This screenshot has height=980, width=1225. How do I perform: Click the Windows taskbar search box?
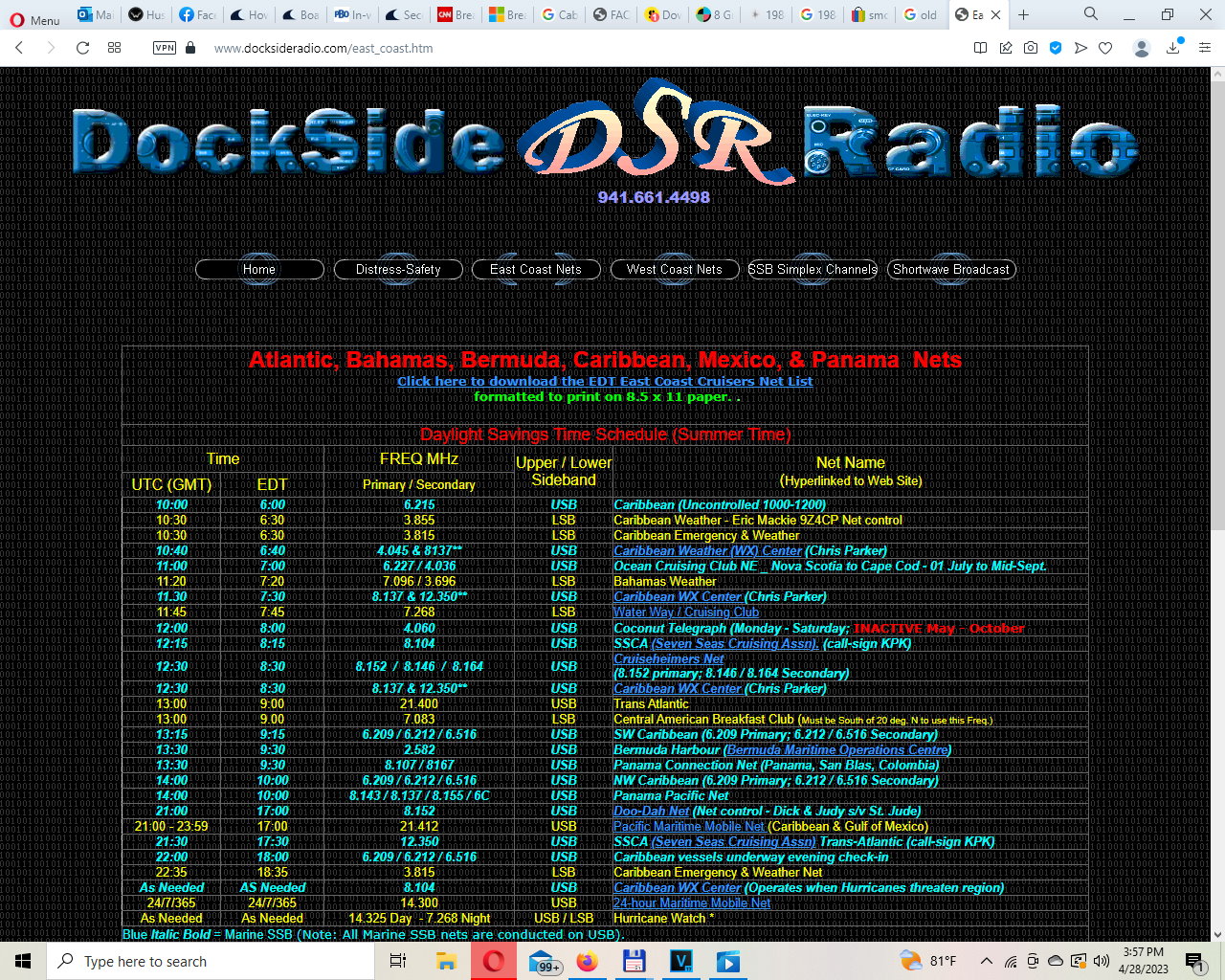coord(211,961)
